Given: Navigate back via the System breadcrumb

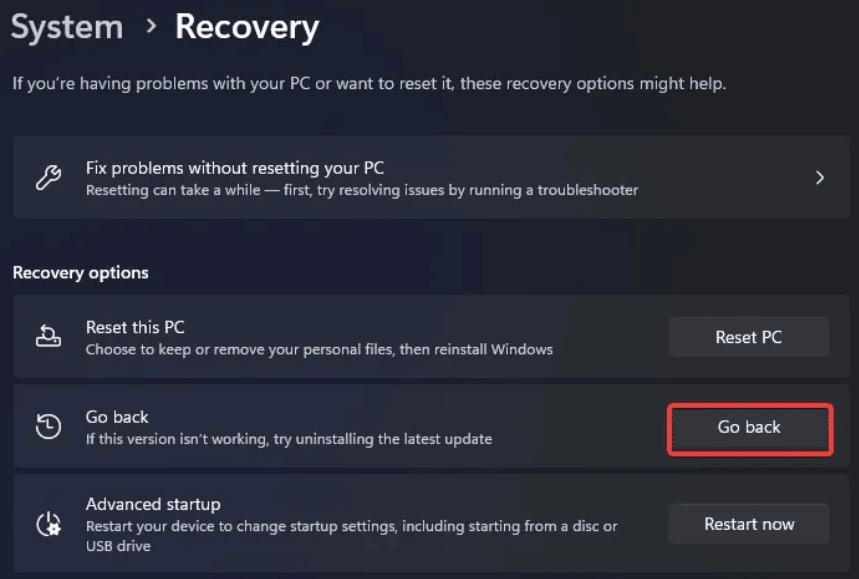Looking at the screenshot, I should [66, 27].
